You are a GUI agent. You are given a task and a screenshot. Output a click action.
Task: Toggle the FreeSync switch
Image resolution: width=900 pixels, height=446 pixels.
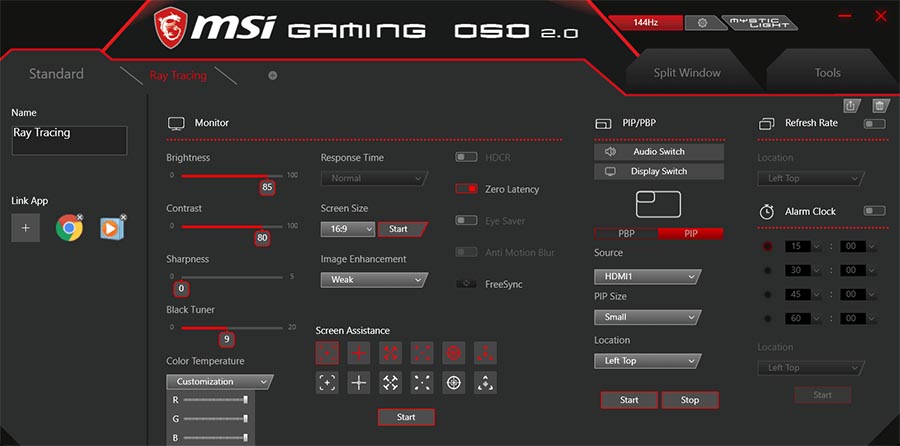pos(466,284)
